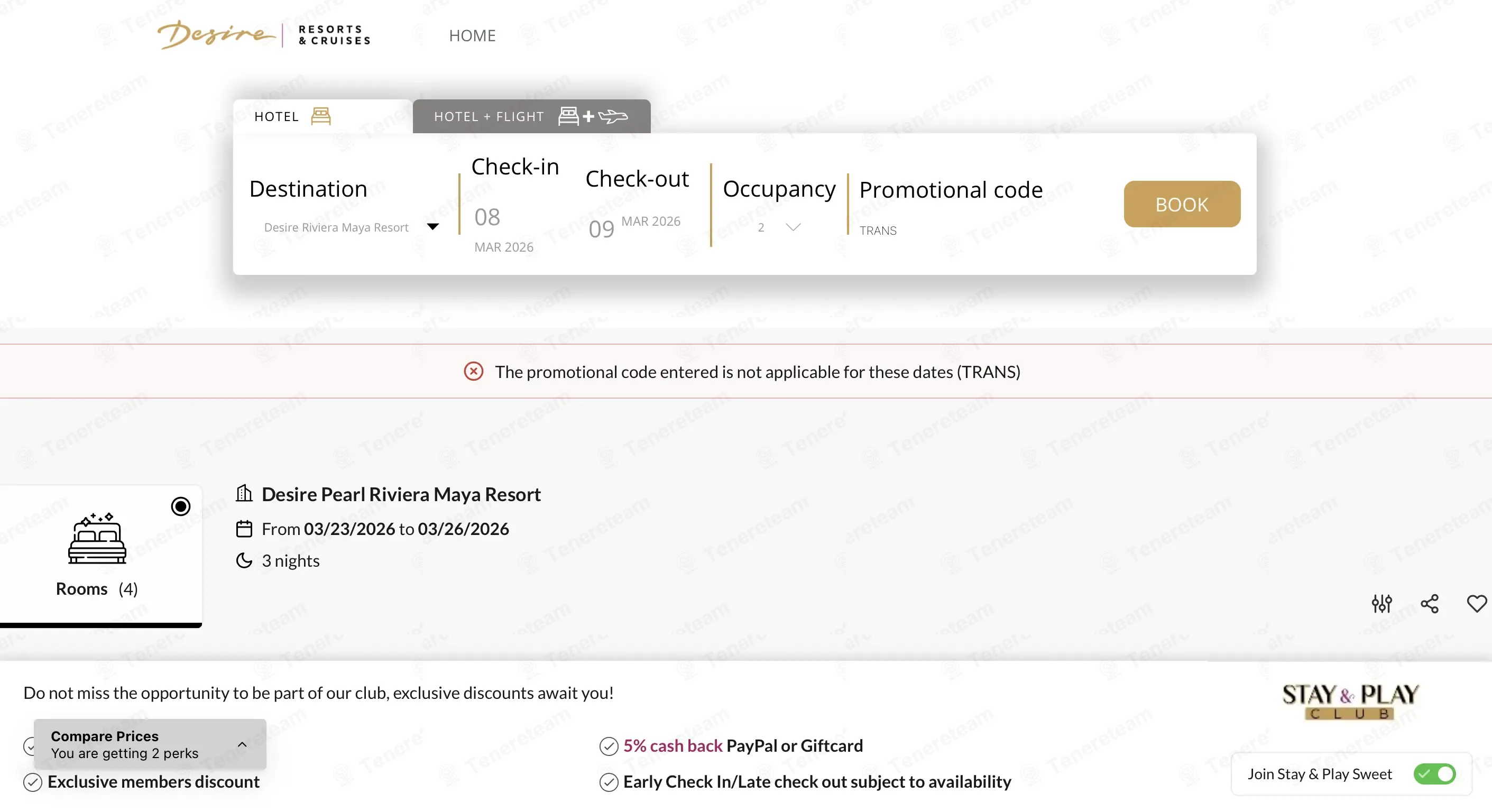Click the calendar icon beside dates
1492x812 pixels.
click(x=244, y=529)
